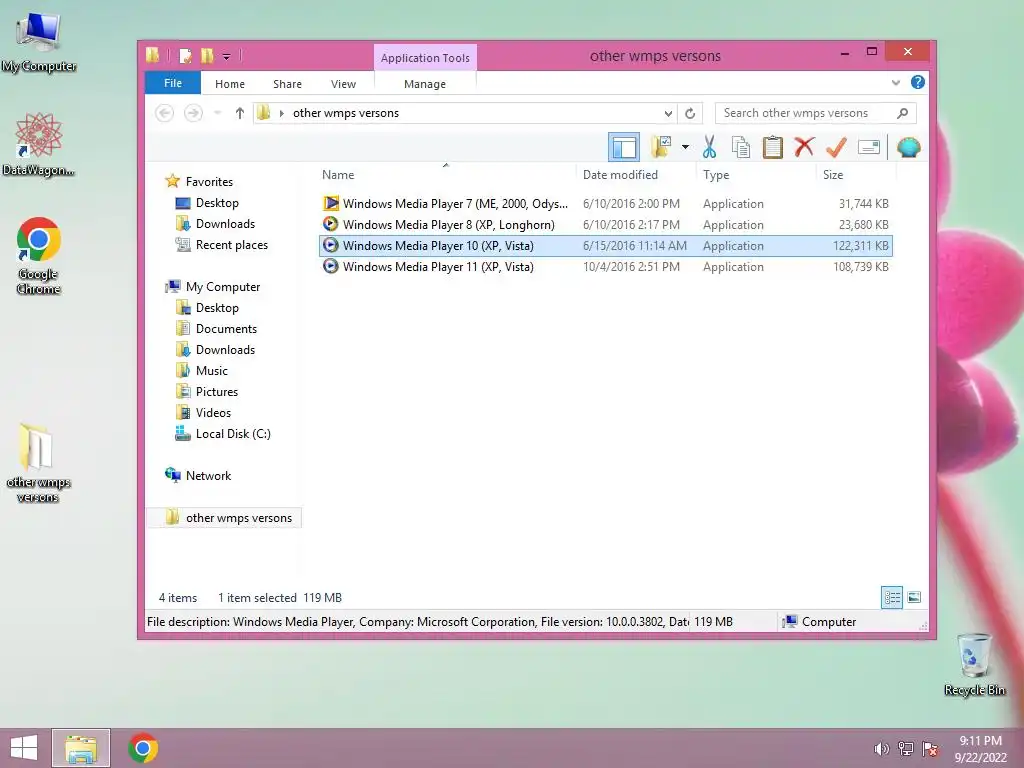Screen dimensions: 1024x768
Task: Select the Application Tools contextual tab
Action: point(425,57)
